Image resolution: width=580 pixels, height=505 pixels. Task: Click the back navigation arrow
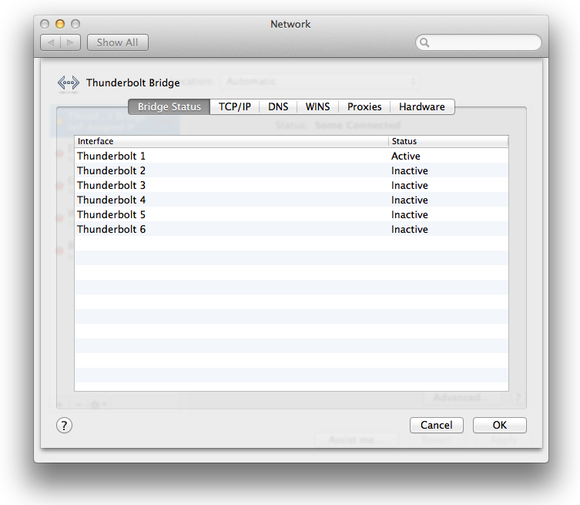click(51, 43)
